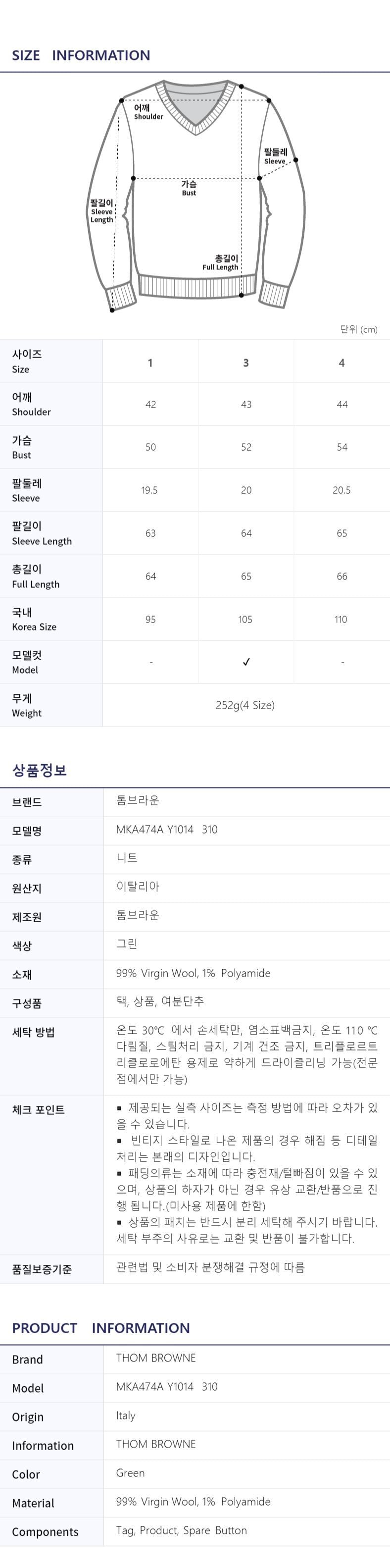Click the Korean model name MKA474A Y1014 310
Viewport: 390px width, 1568px height.
tap(167, 830)
